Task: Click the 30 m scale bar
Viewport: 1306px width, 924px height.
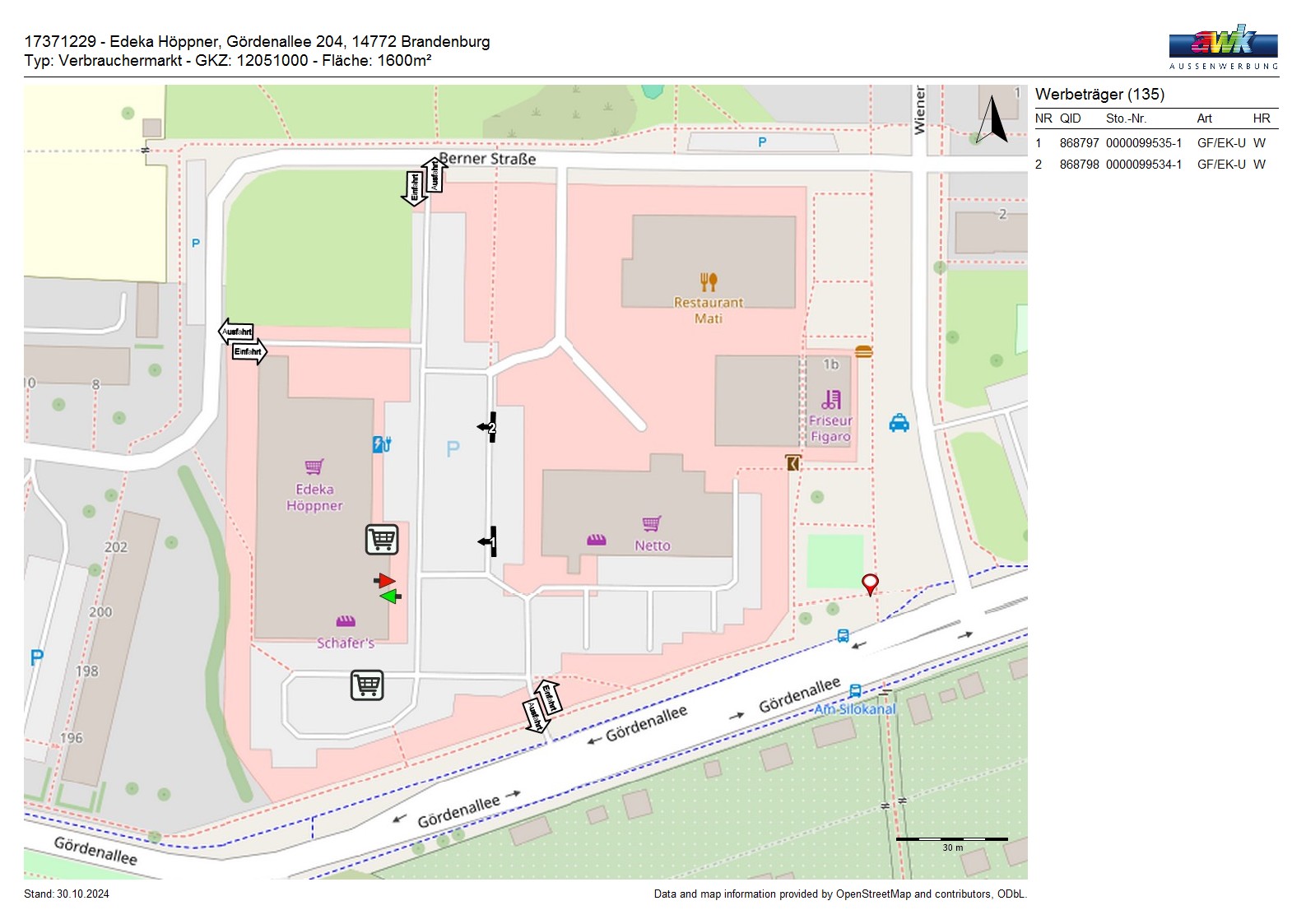Action: (x=951, y=840)
